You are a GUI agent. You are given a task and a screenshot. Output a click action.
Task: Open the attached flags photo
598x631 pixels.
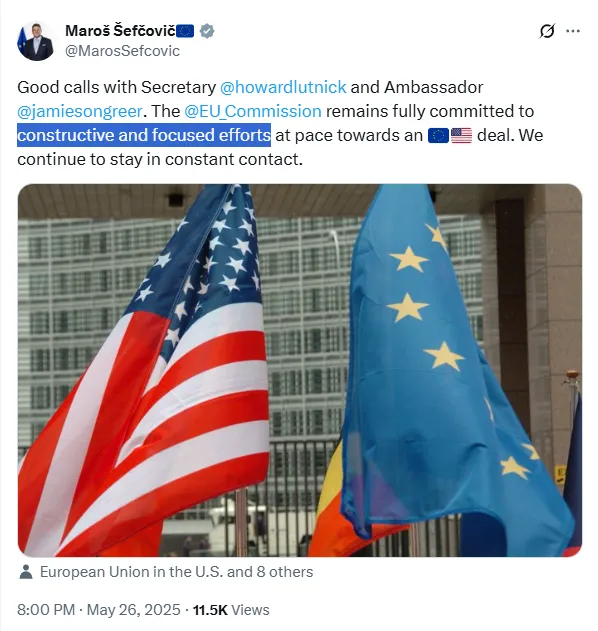pos(300,370)
